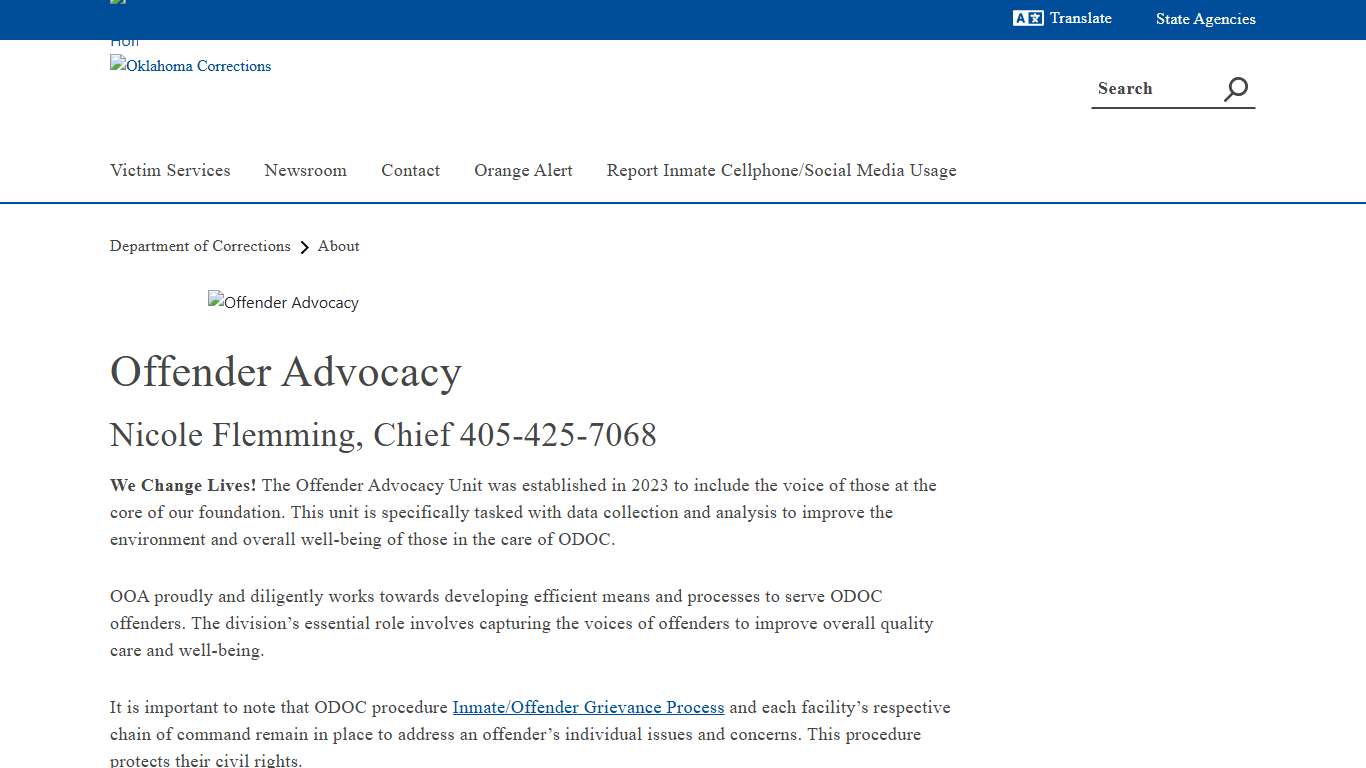The width and height of the screenshot is (1366, 768).
Task: Click the Offender Advocacy broken image placeholder
Action: tap(283, 302)
